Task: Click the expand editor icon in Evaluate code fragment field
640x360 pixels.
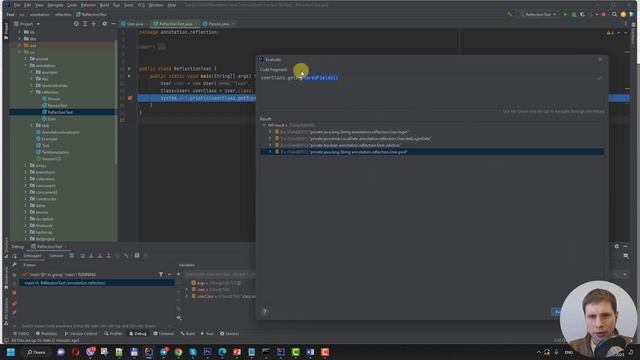Action: (x=599, y=78)
